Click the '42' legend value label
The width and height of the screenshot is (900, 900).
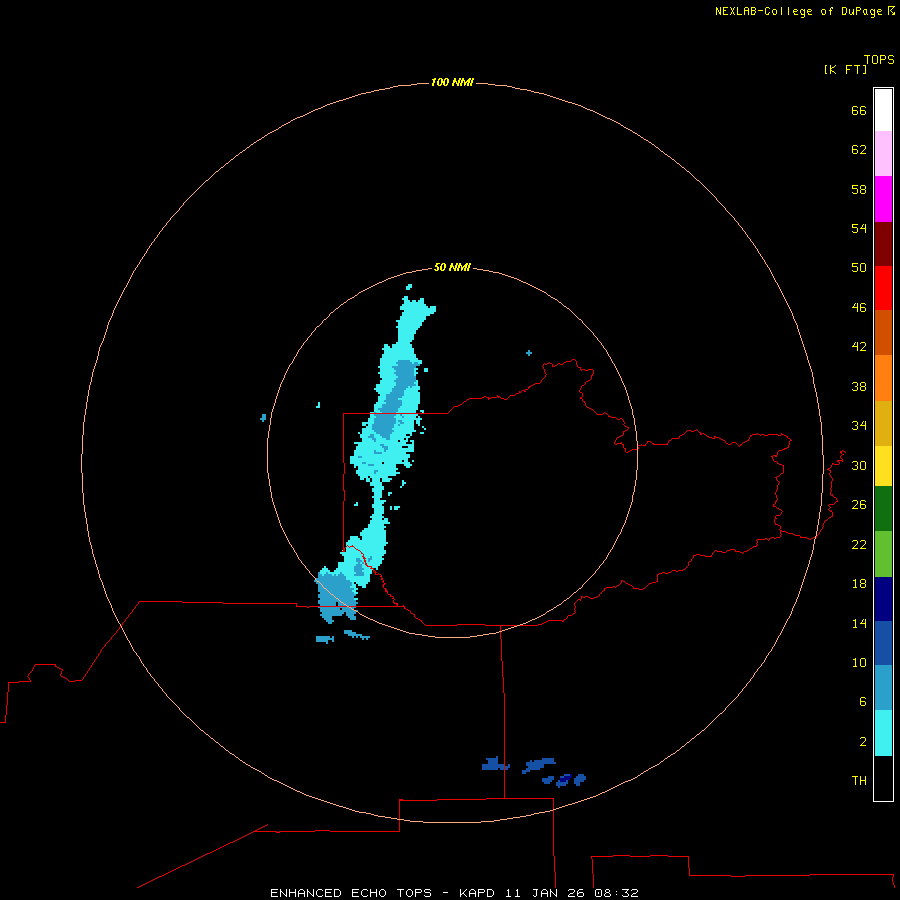859,346
